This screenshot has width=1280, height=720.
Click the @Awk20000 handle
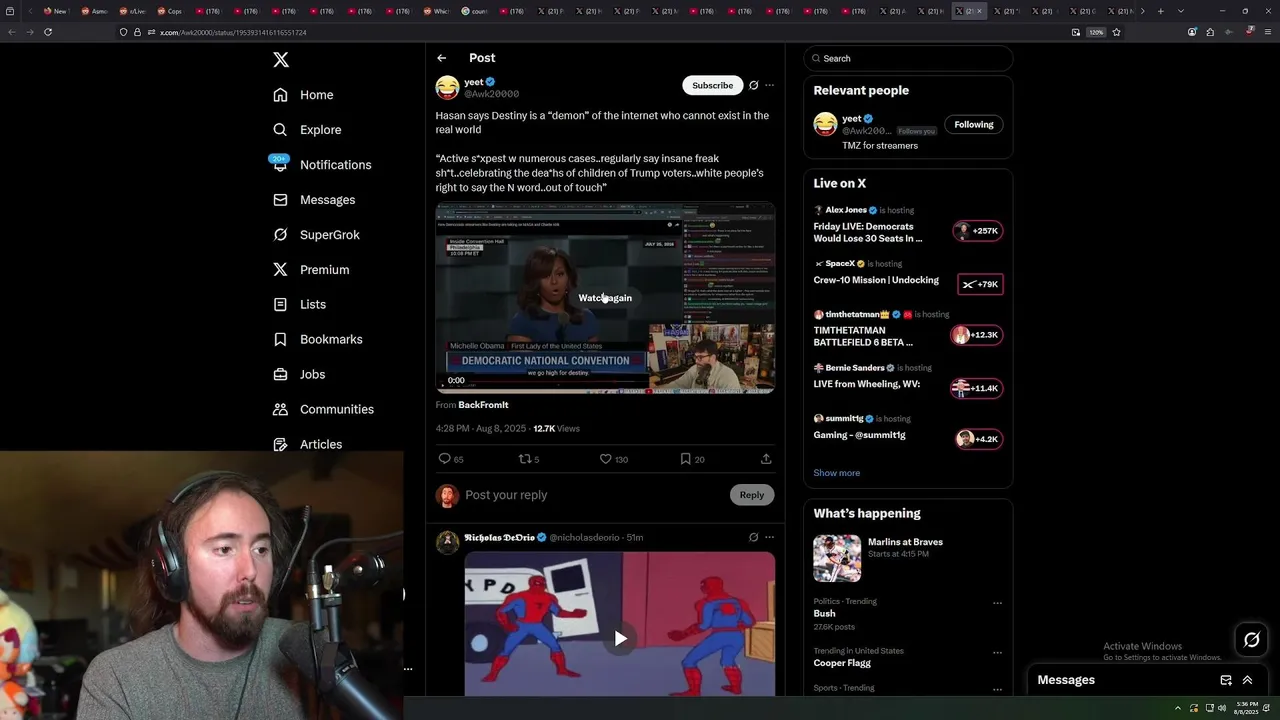[x=491, y=94]
